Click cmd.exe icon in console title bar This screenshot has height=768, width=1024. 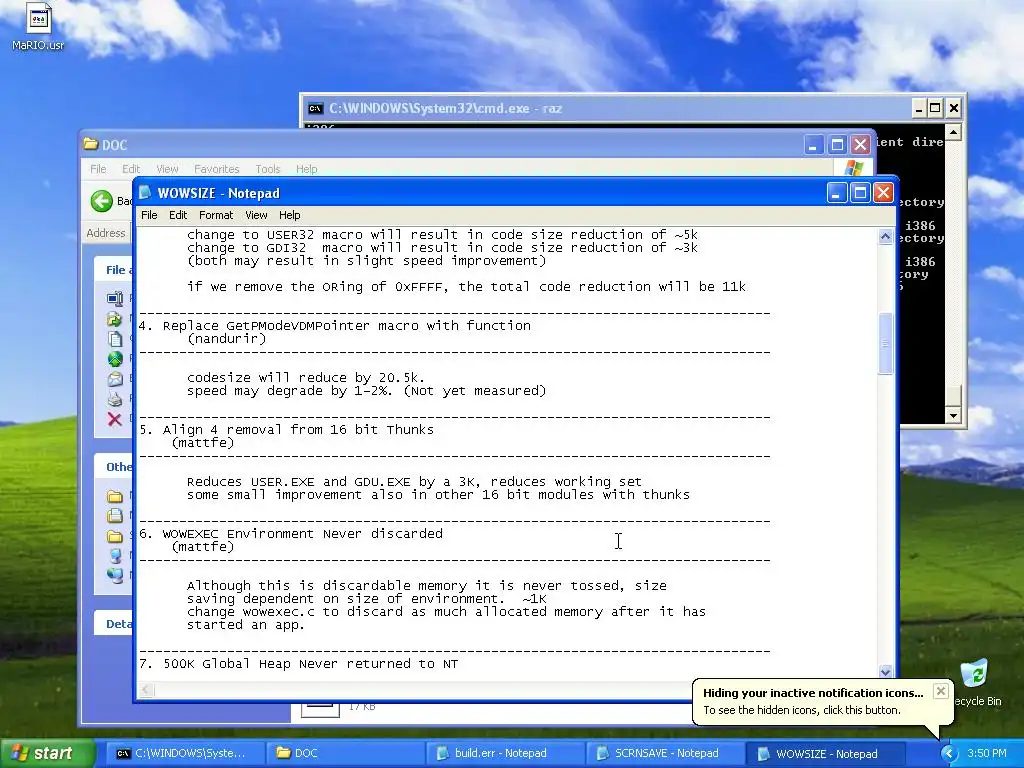tap(315, 108)
